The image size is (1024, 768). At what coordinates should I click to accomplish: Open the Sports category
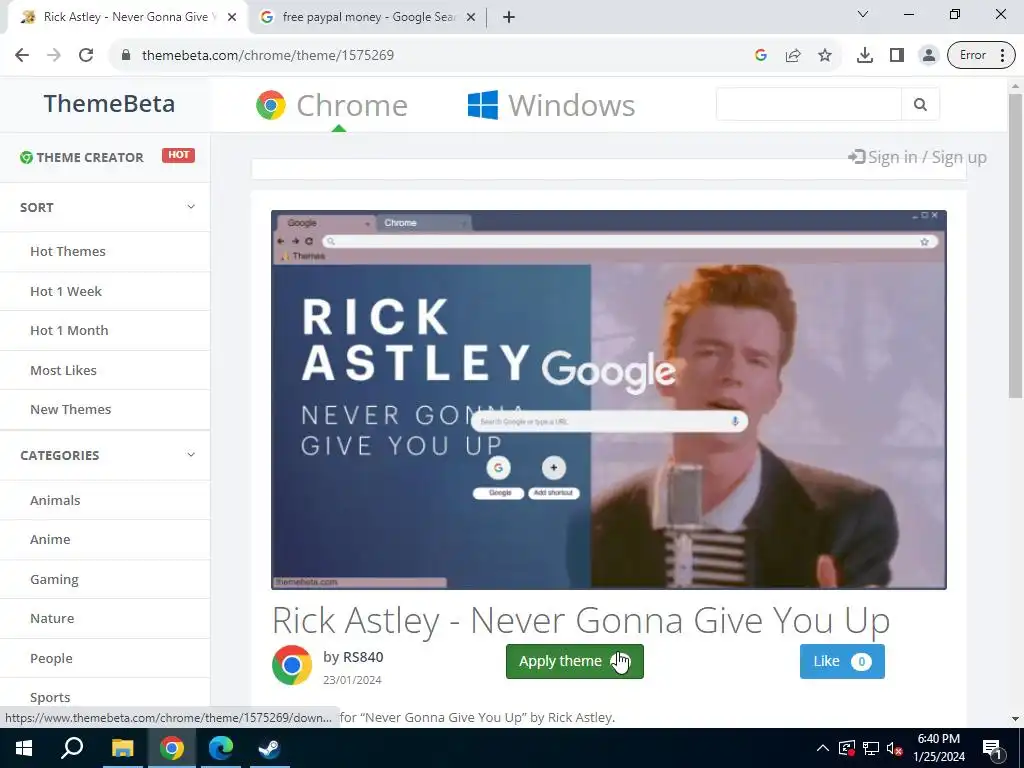pos(50,697)
